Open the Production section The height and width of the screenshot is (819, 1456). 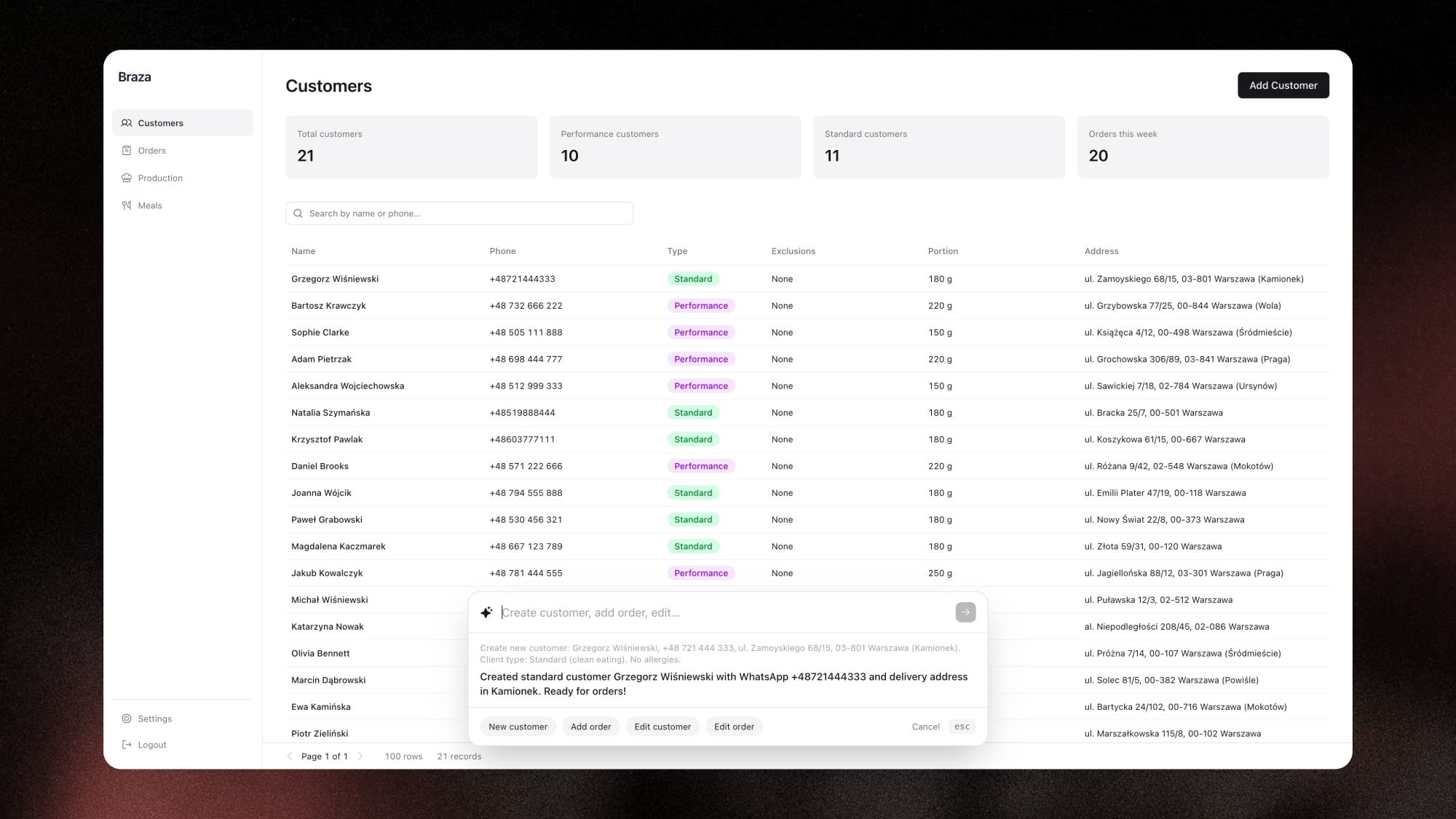pyautogui.click(x=183, y=178)
